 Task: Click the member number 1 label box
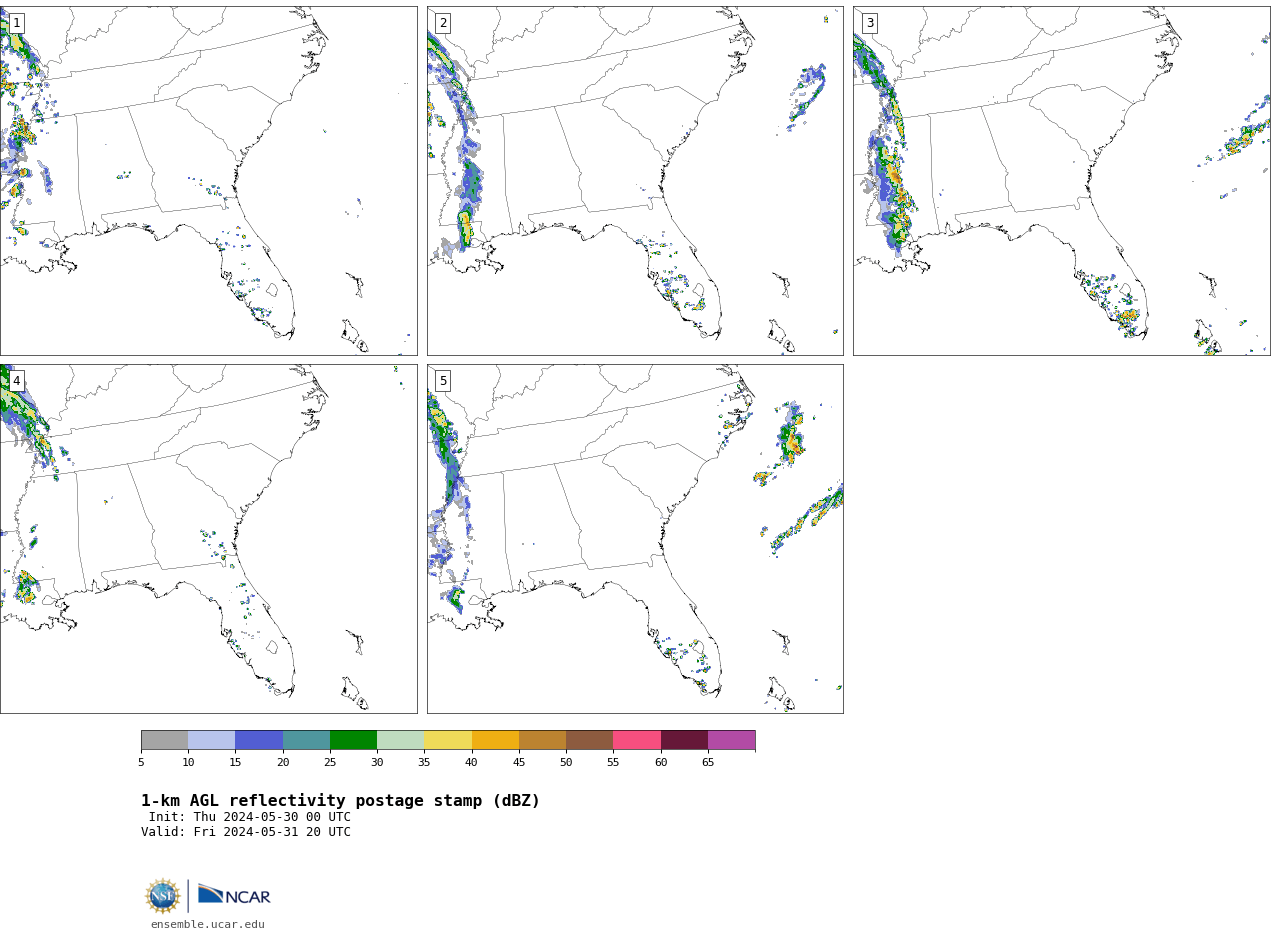click(16, 23)
